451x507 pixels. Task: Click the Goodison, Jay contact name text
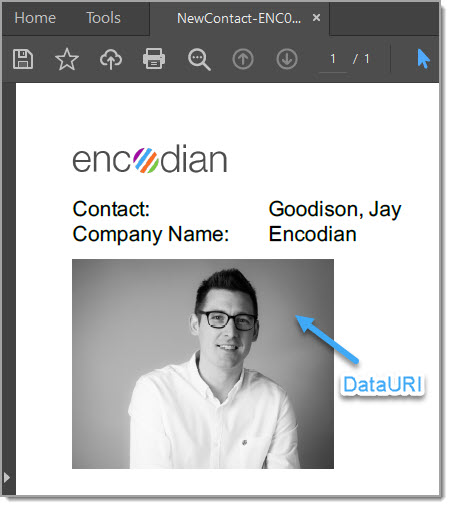(x=335, y=210)
